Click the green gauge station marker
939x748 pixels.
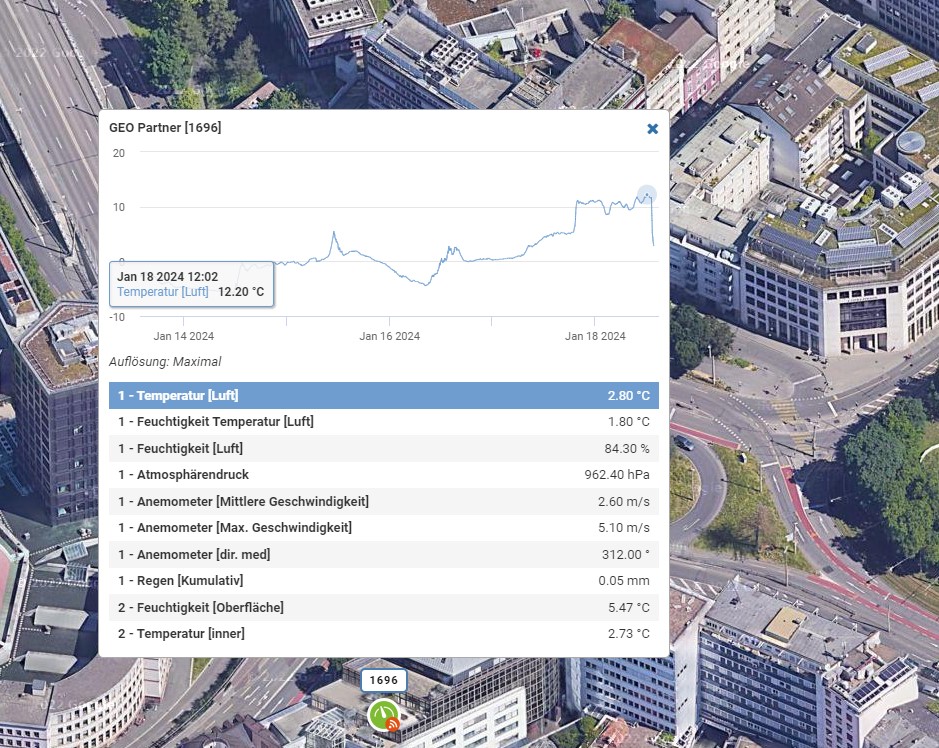(382, 713)
